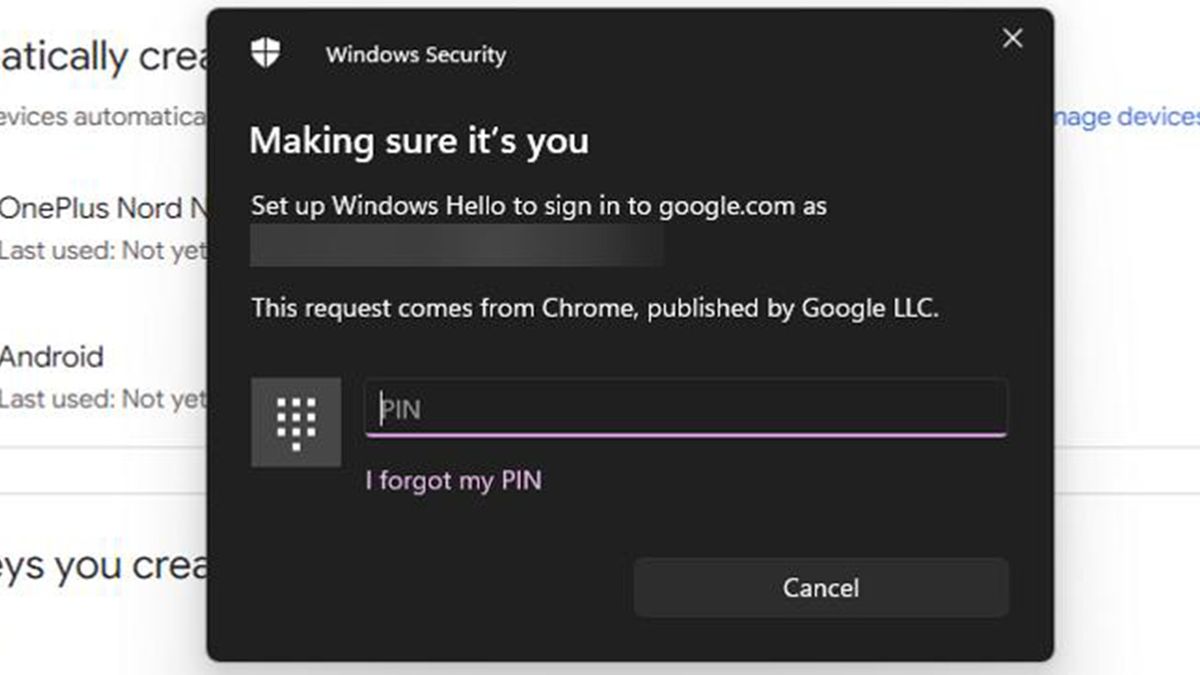Select the Android device entry
Screen dimensions: 1200x675
[x=50, y=356]
